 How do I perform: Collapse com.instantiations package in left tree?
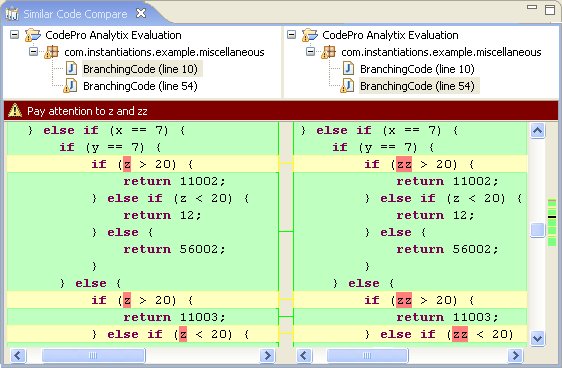[33, 52]
